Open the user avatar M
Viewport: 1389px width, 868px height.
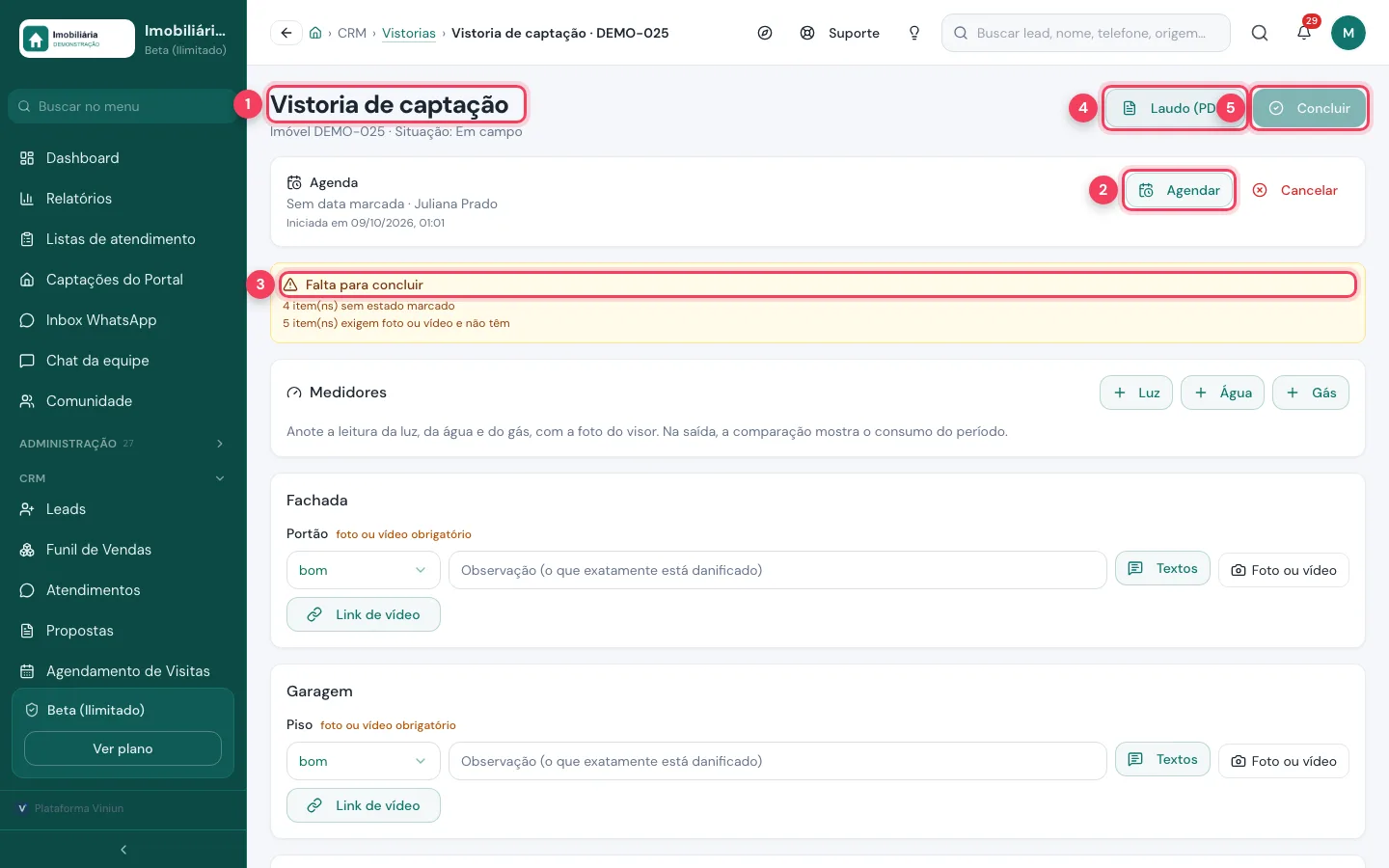pos(1348,33)
